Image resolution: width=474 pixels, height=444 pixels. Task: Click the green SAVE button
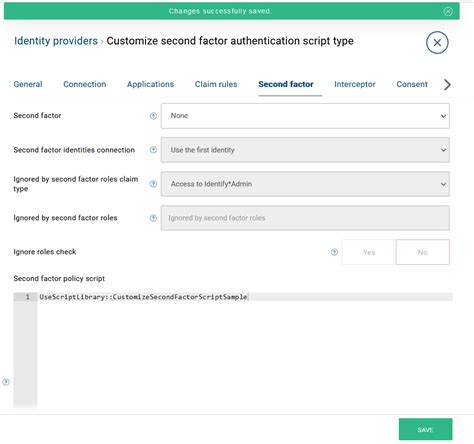click(425, 429)
